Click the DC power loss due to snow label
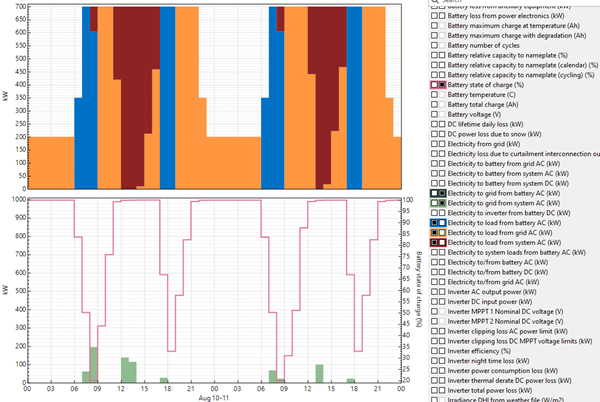 coord(501,133)
